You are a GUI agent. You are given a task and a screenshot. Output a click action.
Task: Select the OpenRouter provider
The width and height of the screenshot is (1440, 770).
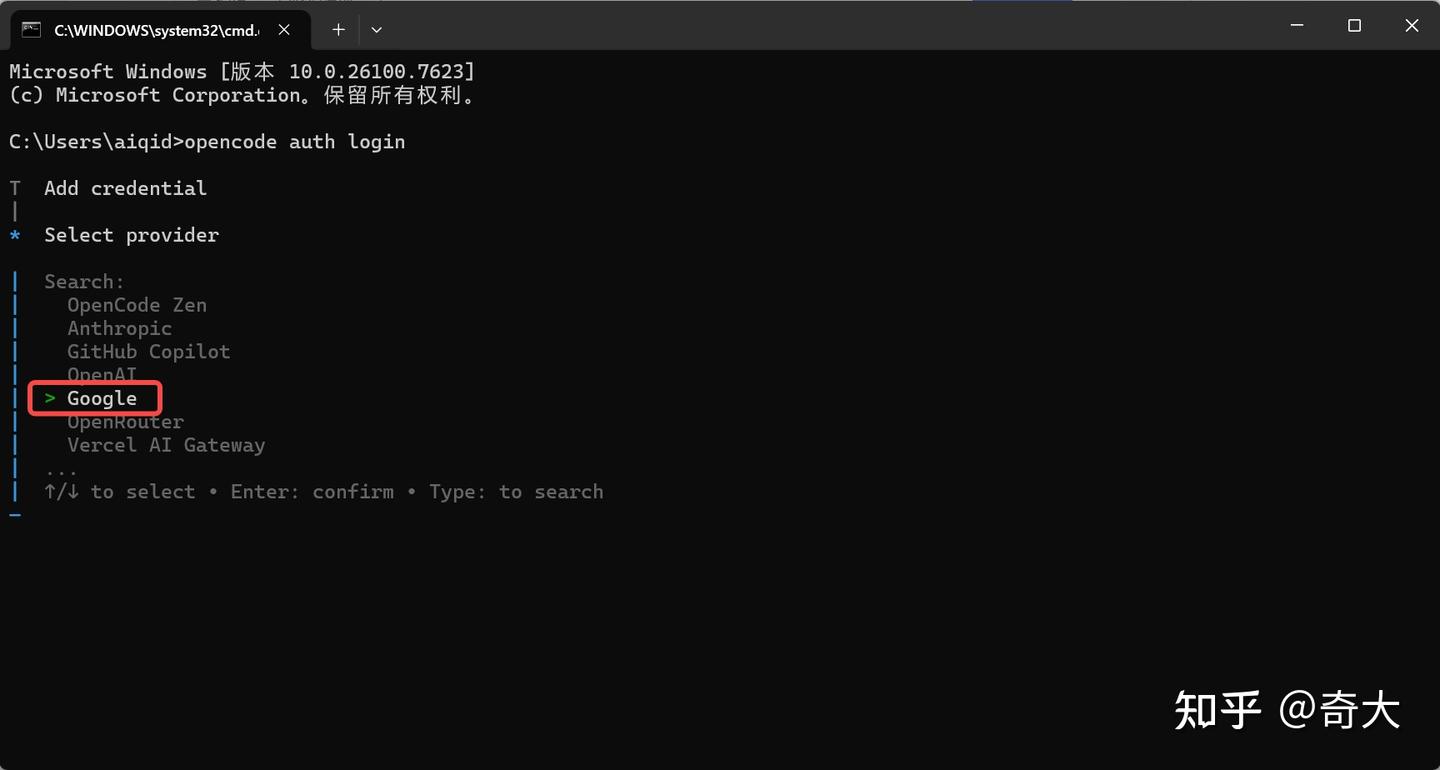pyautogui.click(x=125, y=421)
